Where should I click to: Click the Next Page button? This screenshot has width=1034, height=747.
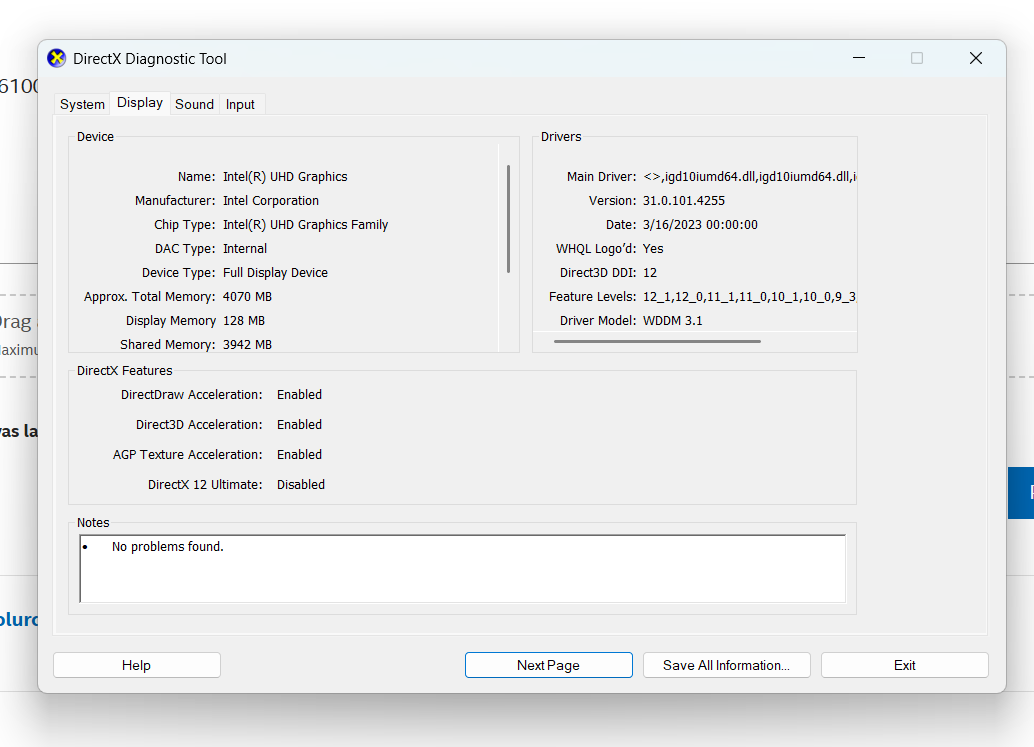(x=548, y=665)
